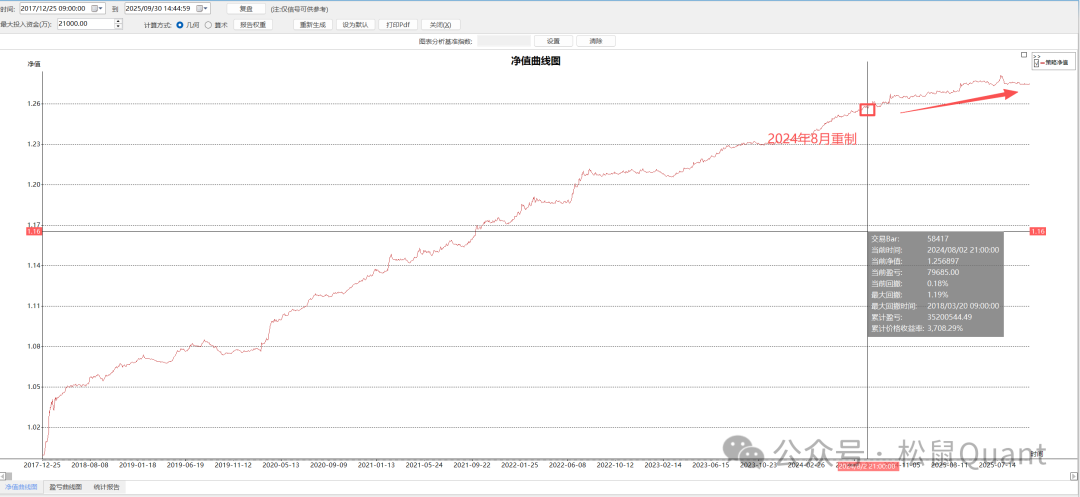Select the 几何 calculation method radio
Viewport: 1080px width, 497px height.
click(x=180, y=24)
